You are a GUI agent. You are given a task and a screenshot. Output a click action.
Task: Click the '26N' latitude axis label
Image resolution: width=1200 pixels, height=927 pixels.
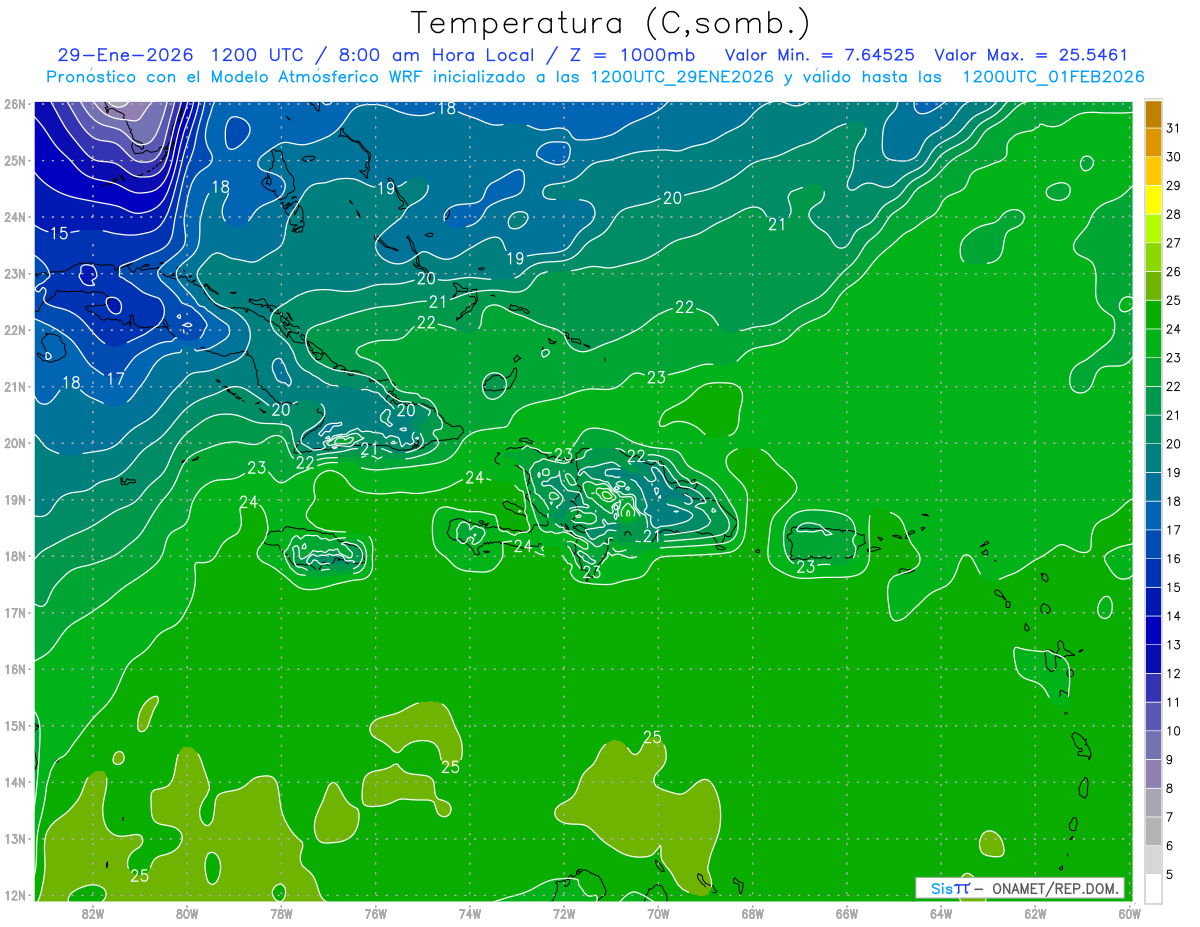tap(14, 104)
